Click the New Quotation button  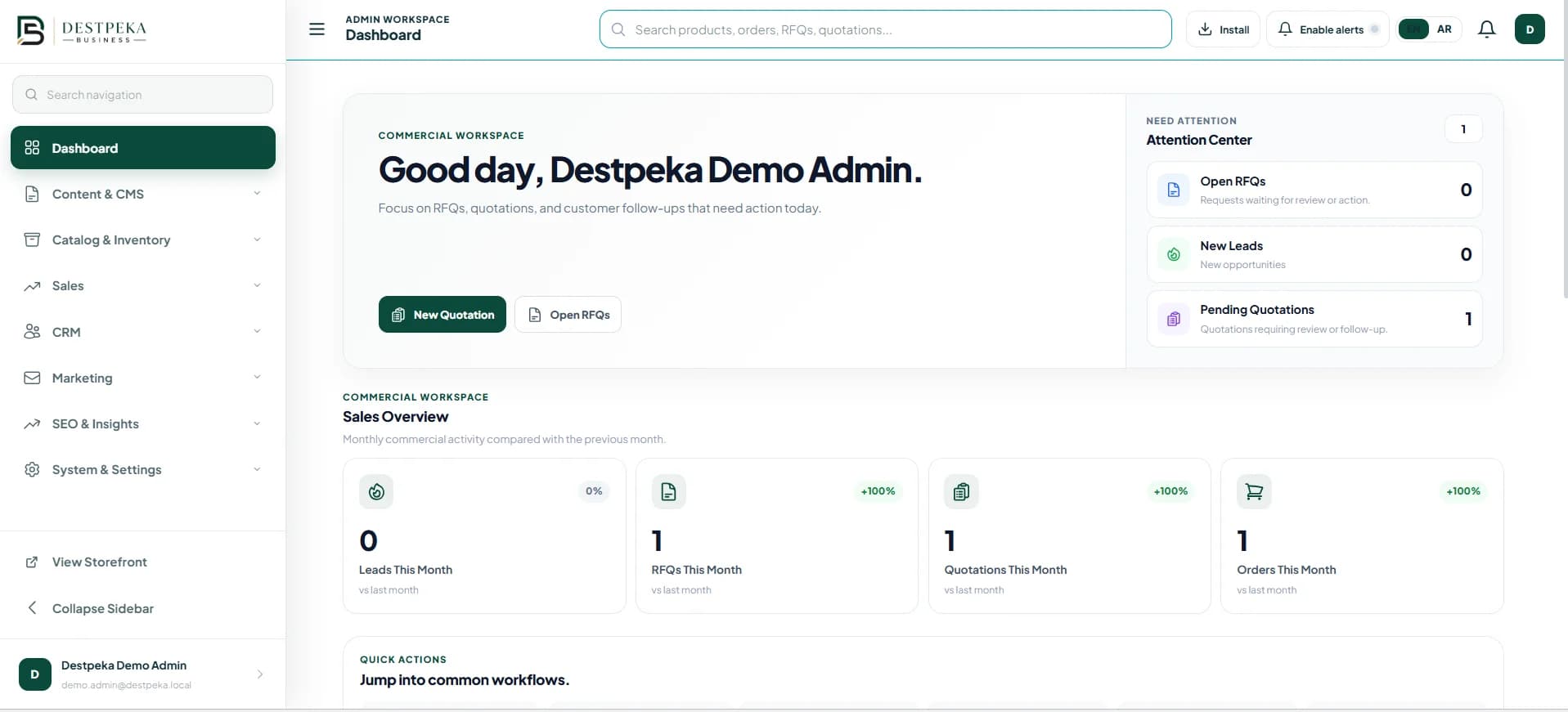[443, 315]
